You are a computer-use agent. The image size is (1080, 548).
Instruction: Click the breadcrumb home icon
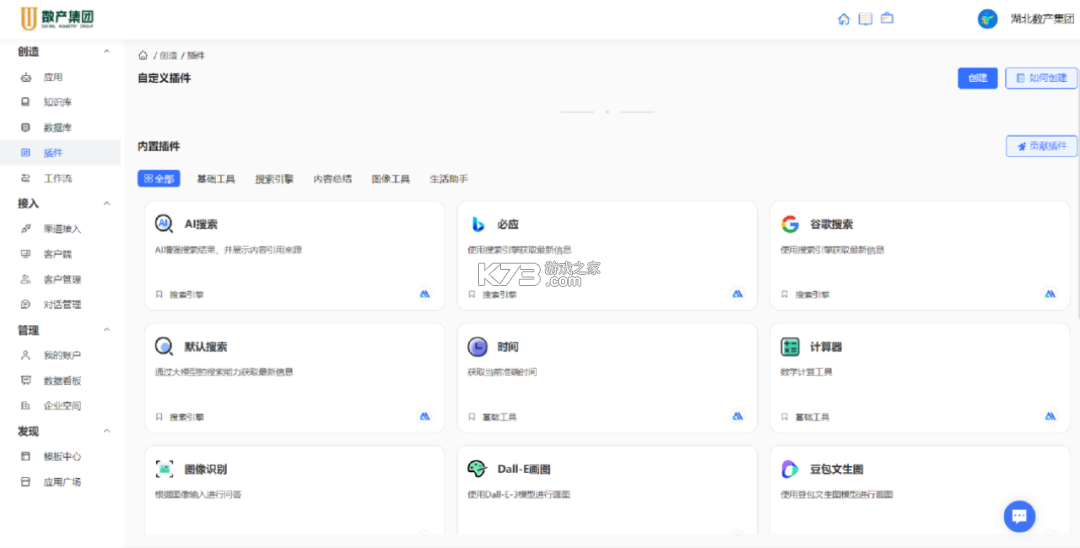pos(143,55)
